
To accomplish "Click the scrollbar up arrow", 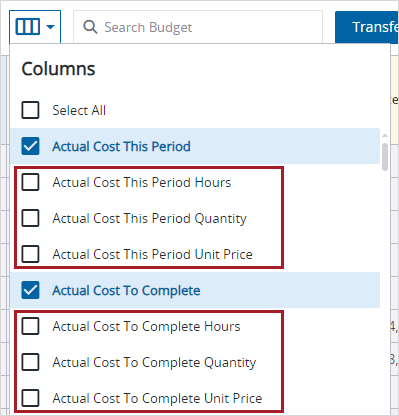I will [x=385, y=135].
